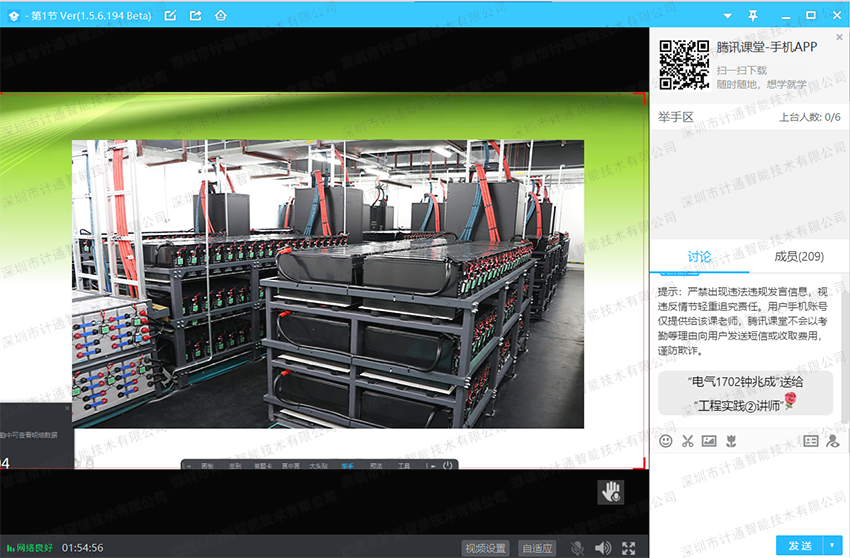Open the emoji picker in chat
Screen dimensions: 850x558
click(666, 440)
